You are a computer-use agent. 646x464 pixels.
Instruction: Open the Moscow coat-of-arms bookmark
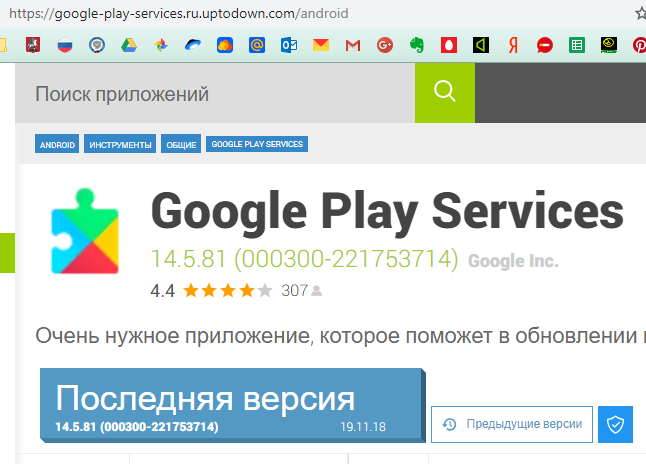(x=33, y=45)
